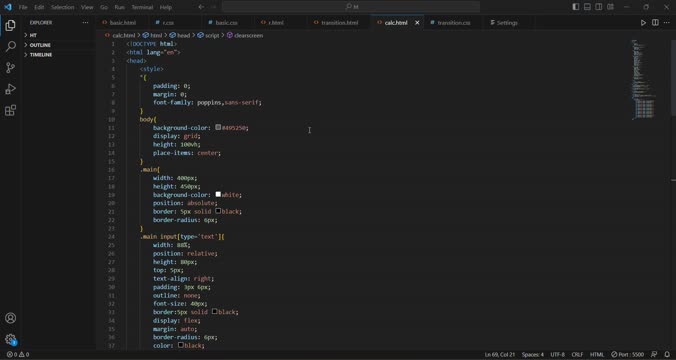This screenshot has height=360, width=676.
Task: Click the calc.html breadcrumb item
Action: pyautogui.click(x=120, y=35)
